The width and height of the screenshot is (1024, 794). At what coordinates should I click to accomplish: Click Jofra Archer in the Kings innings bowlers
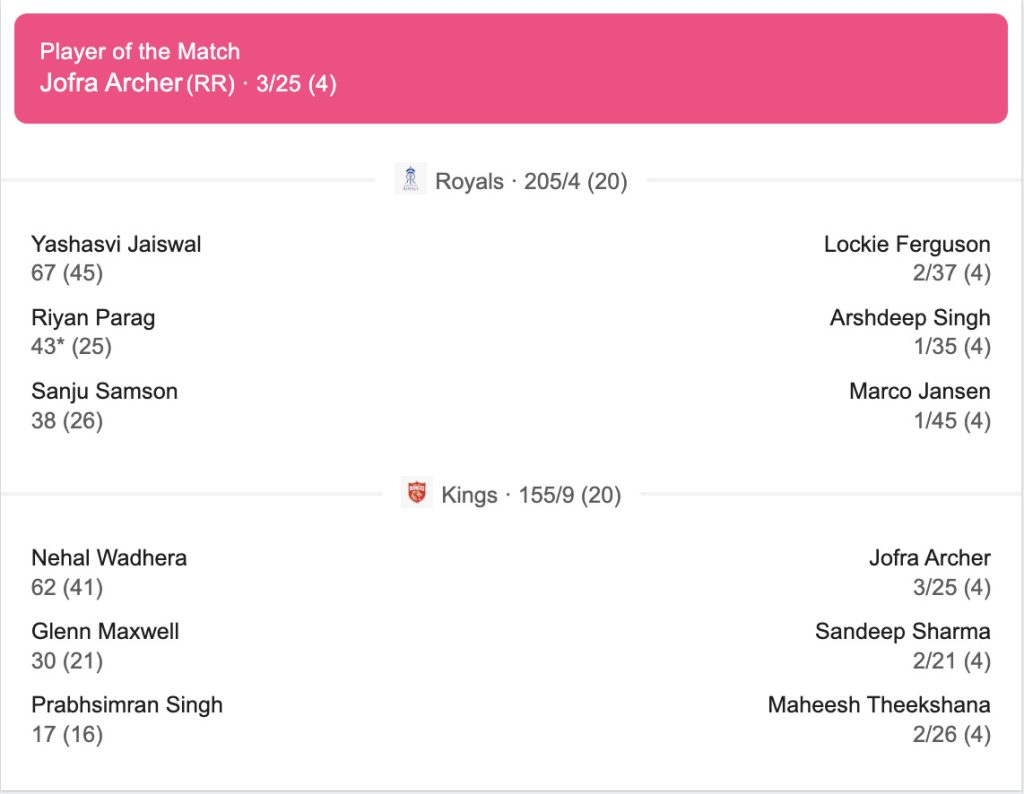(x=930, y=558)
